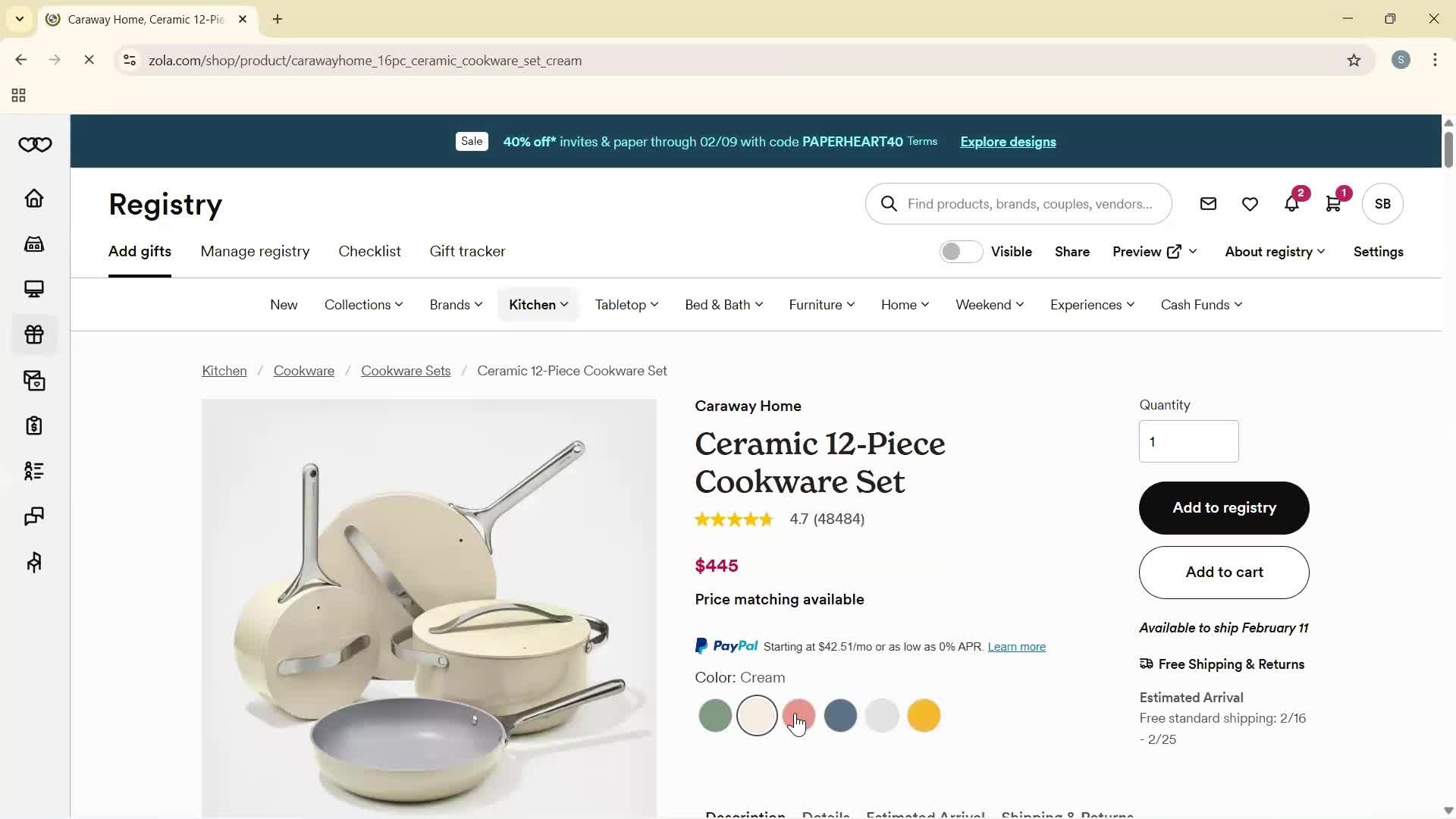Open favorites heart icon

click(x=1250, y=203)
